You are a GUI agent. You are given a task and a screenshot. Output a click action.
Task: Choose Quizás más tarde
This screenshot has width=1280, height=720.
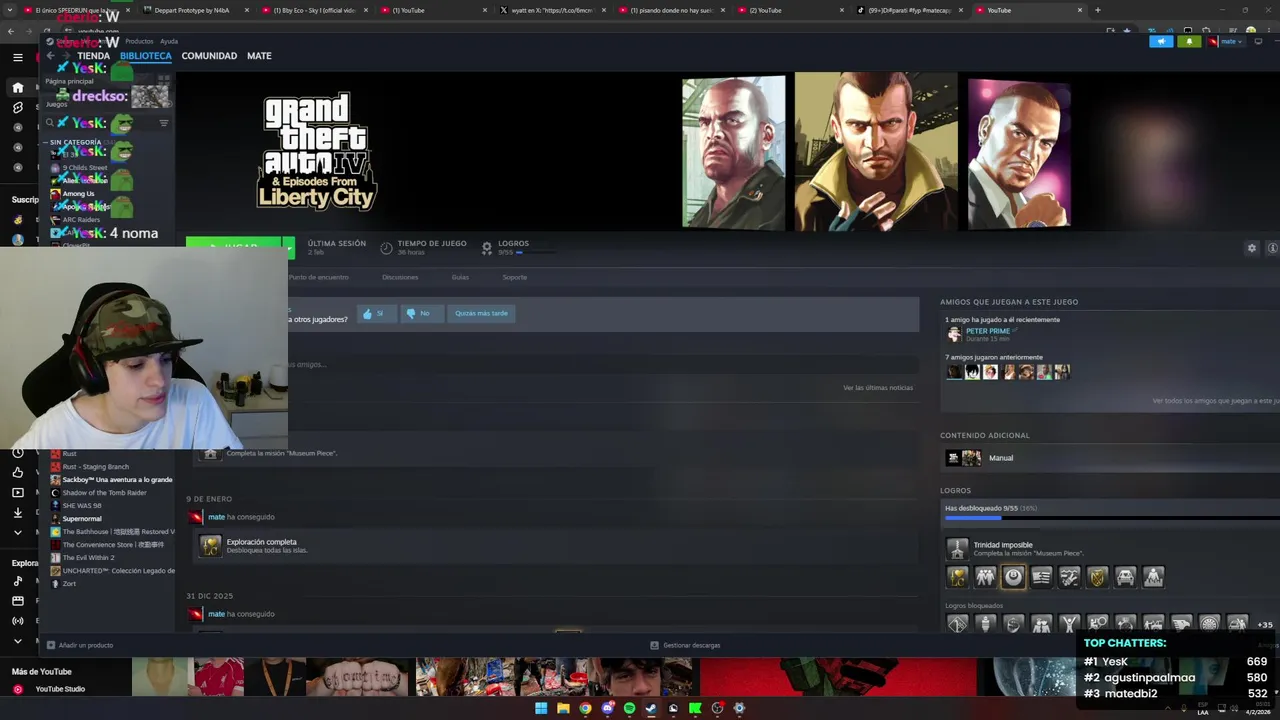(x=481, y=313)
